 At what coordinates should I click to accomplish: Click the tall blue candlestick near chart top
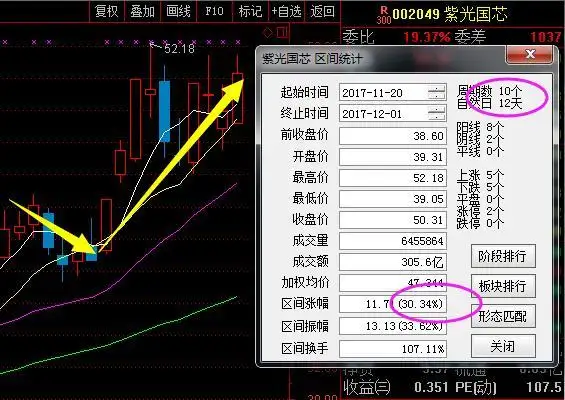click(164, 111)
